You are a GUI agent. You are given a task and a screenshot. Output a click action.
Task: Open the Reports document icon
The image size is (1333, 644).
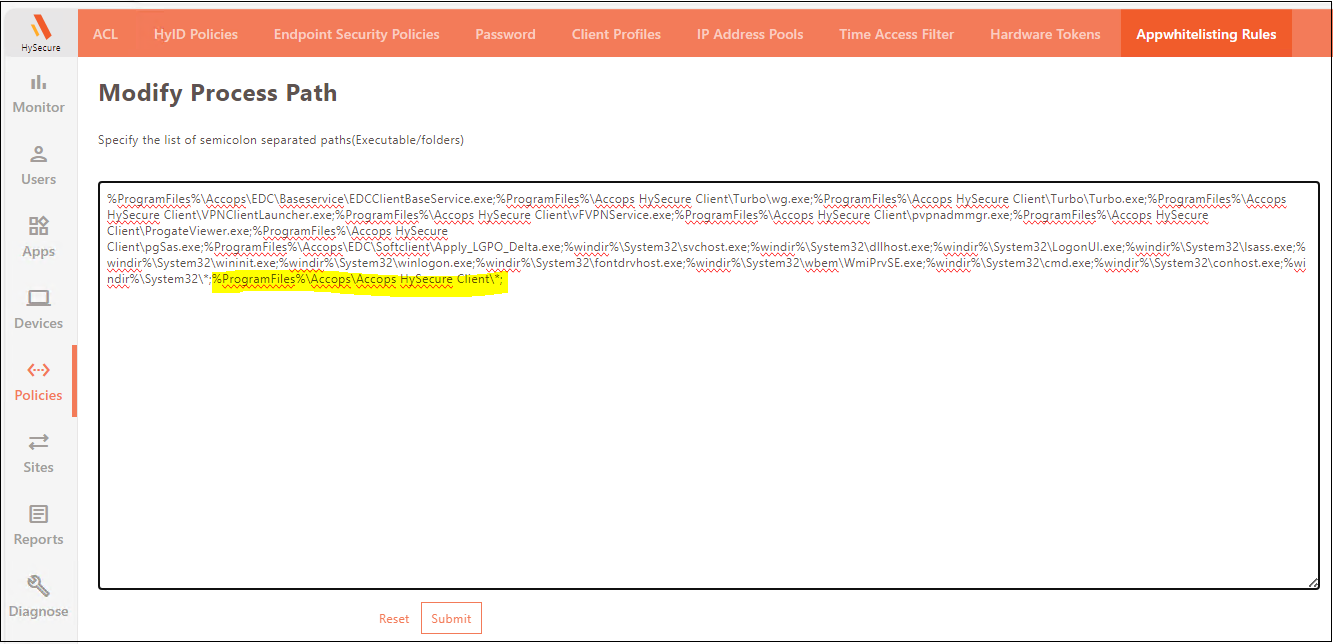(x=39, y=514)
